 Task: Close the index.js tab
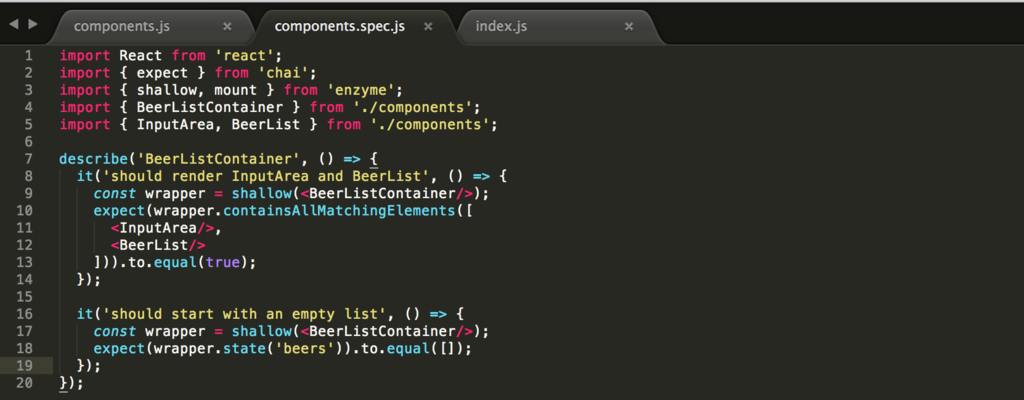coord(629,27)
